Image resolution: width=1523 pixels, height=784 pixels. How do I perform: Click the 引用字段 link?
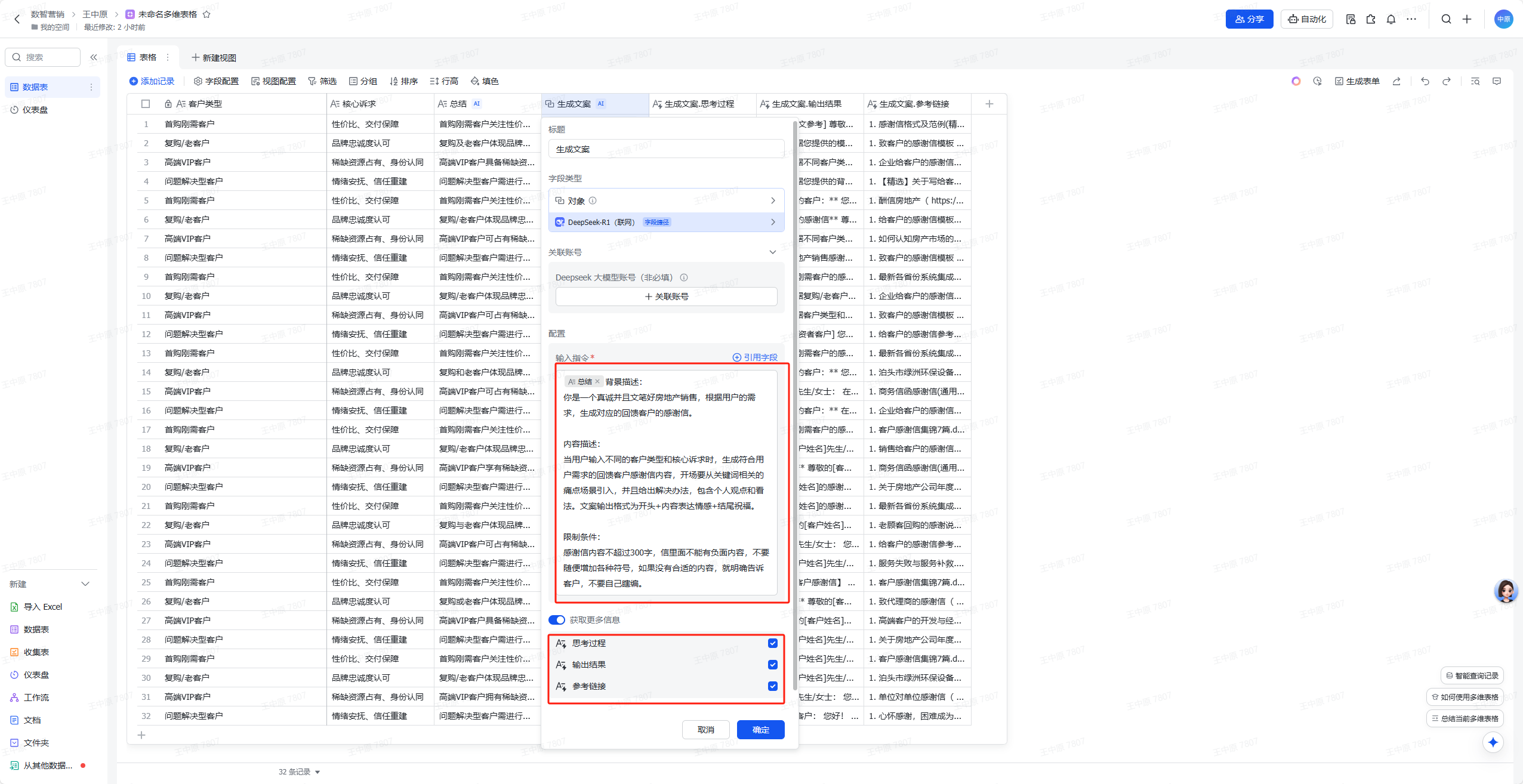click(x=755, y=357)
